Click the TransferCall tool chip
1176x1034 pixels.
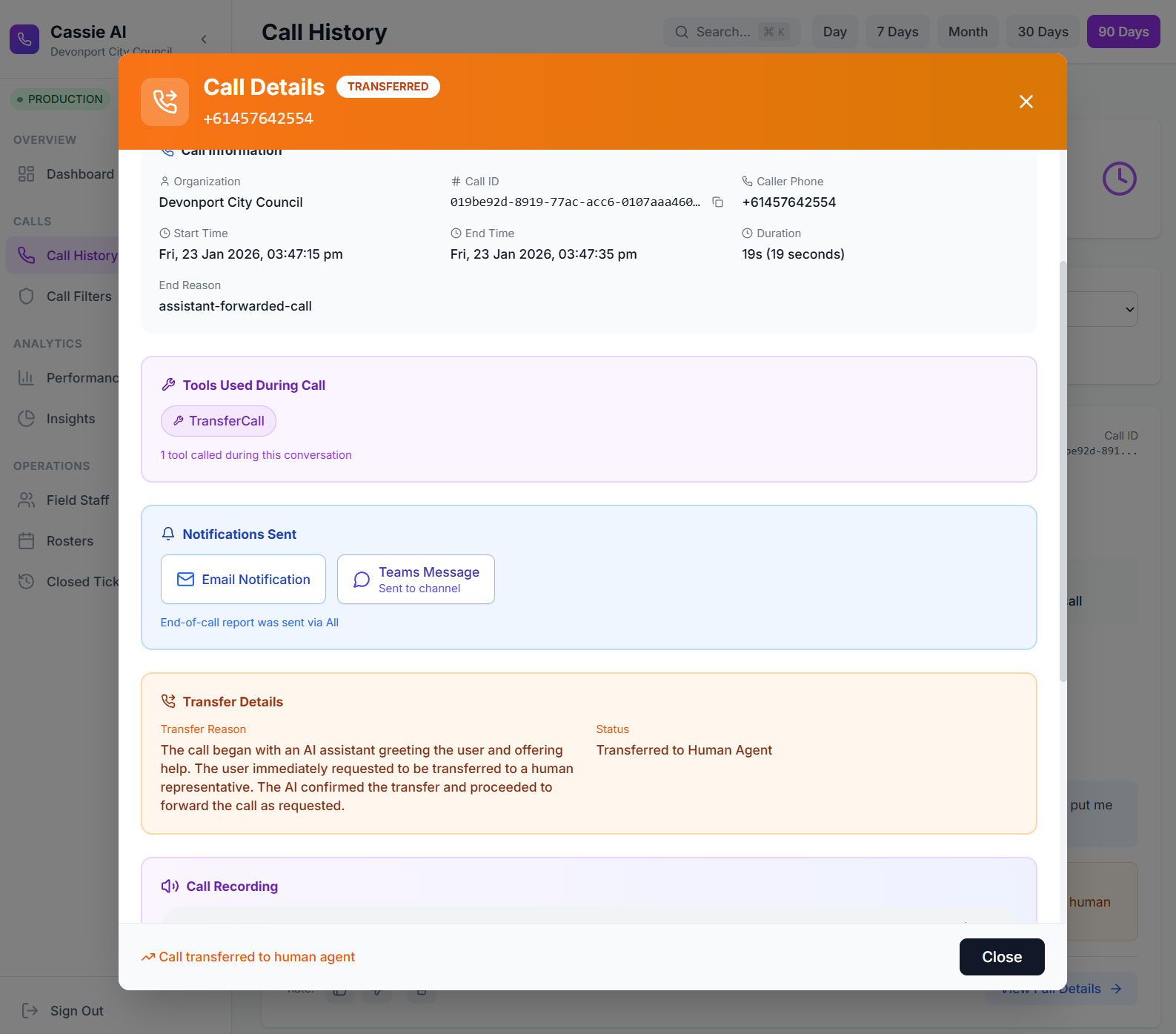pos(219,421)
